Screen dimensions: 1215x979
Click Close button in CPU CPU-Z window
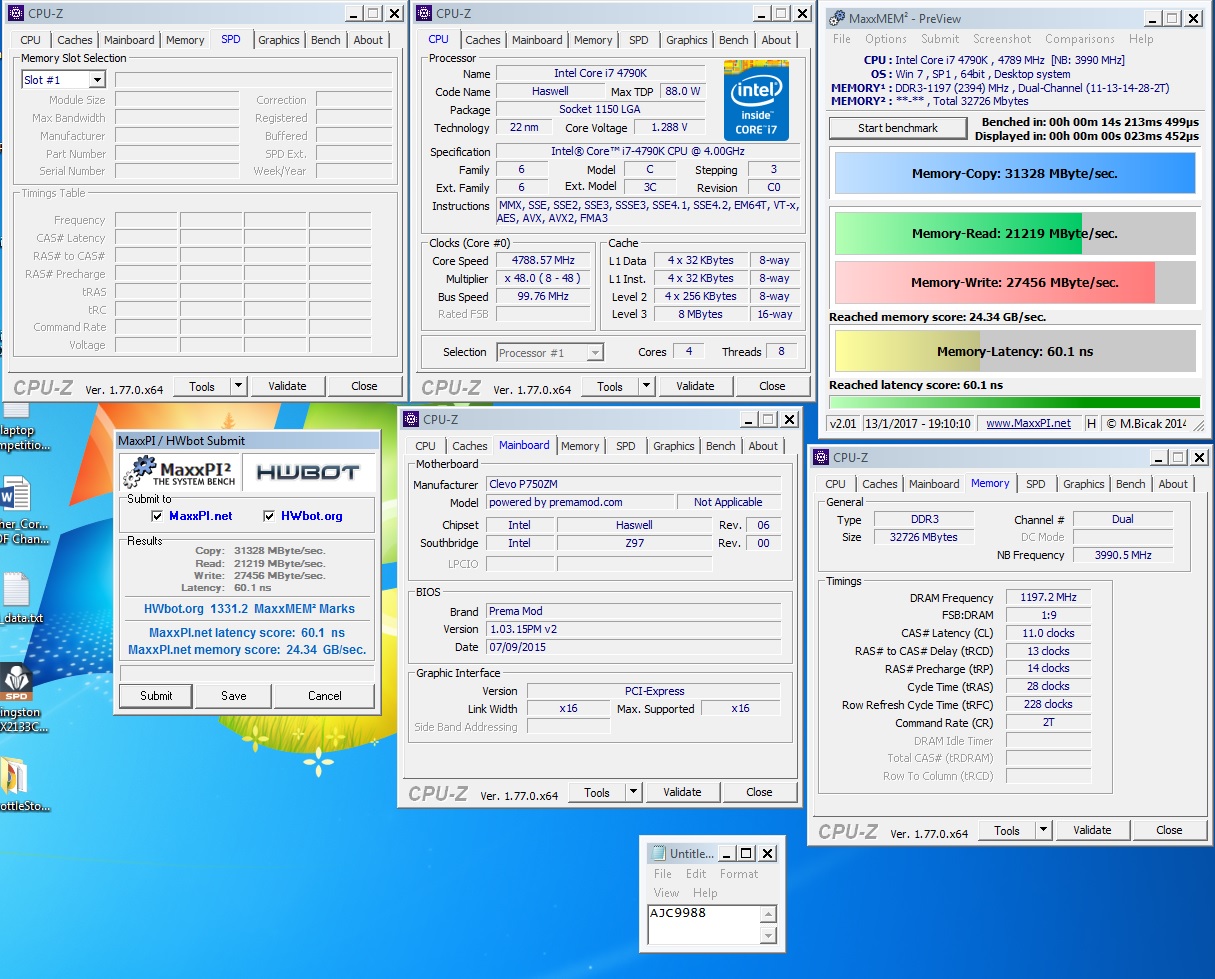click(772, 386)
